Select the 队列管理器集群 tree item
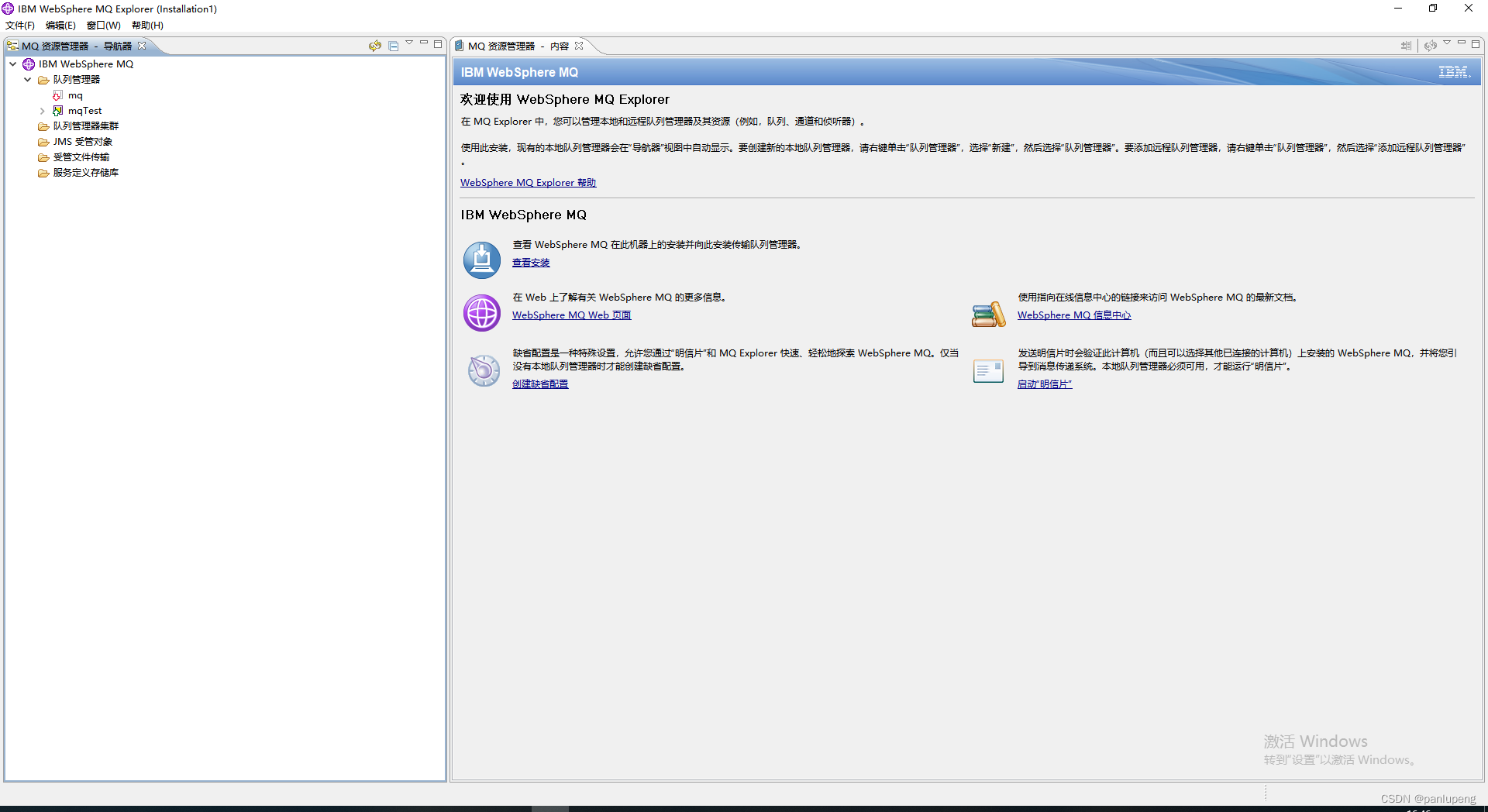 coord(86,126)
